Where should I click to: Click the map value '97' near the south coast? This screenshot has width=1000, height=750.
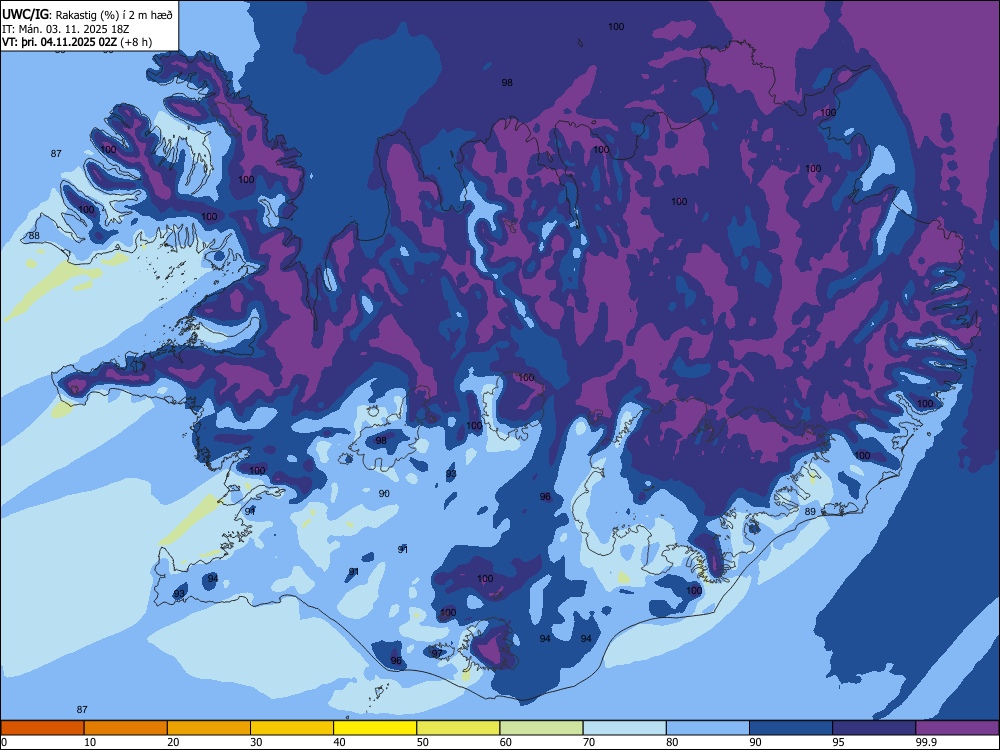pyautogui.click(x=436, y=653)
